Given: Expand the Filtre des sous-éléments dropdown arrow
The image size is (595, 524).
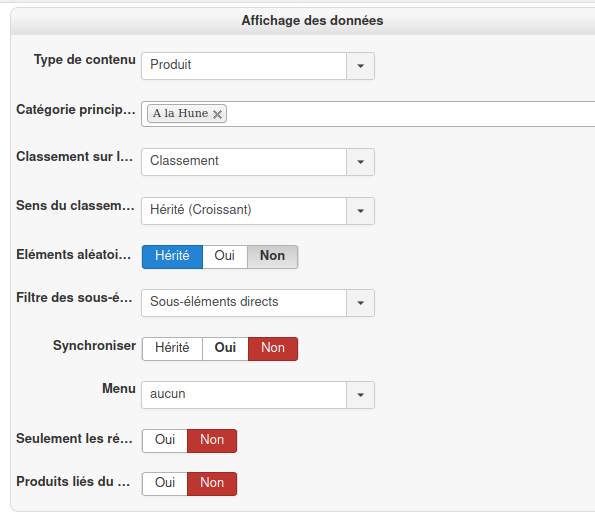Looking at the screenshot, I should [x=360, y=303].
